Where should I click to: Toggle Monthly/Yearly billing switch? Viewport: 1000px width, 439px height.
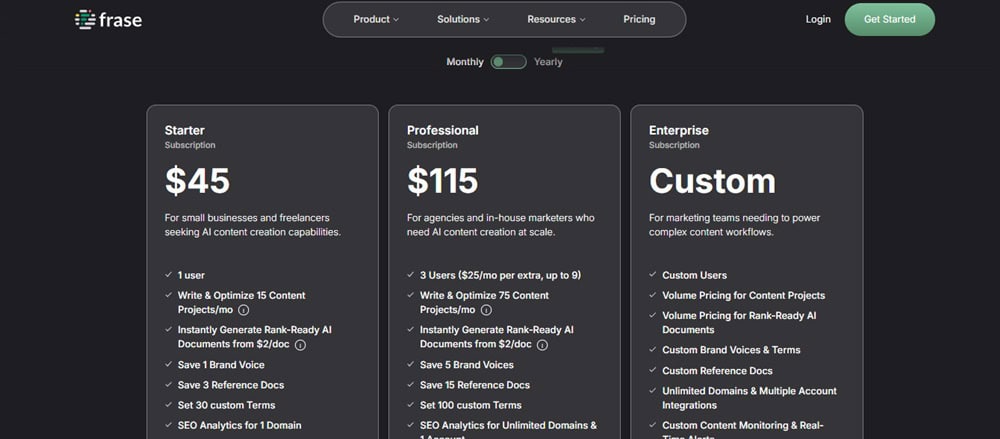[x=508, y=62]
